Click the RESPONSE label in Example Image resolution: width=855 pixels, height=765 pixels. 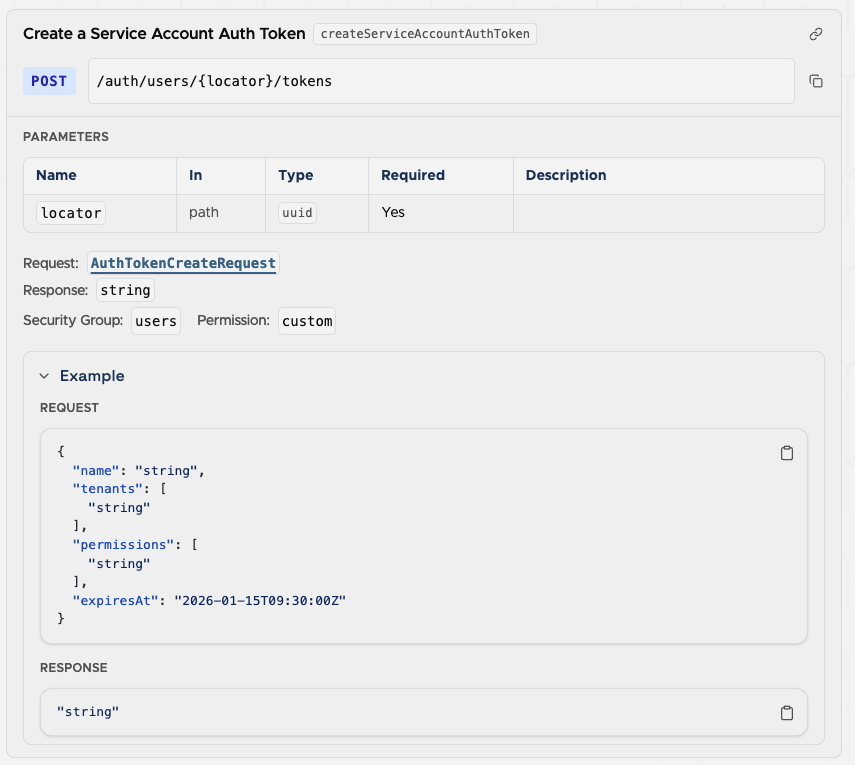click(74, 668)
